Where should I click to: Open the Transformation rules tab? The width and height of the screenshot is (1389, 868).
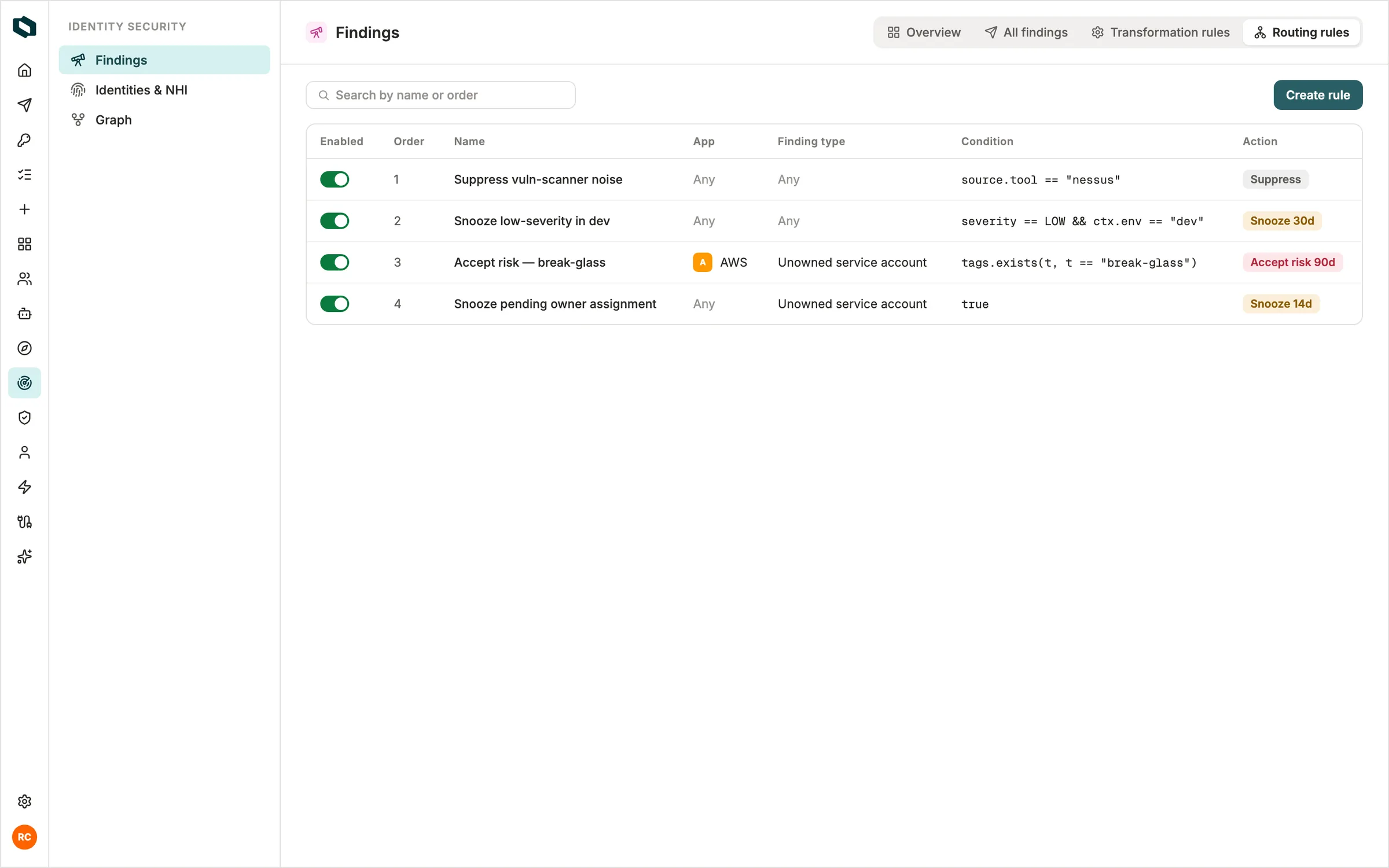[x=1160, y=32]
